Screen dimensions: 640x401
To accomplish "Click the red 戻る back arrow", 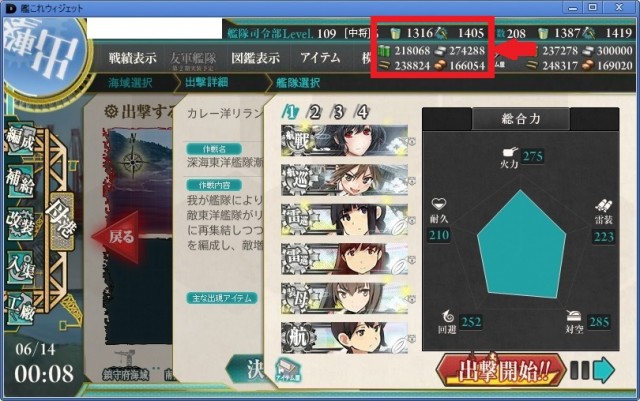I will [x=117, y=237].
